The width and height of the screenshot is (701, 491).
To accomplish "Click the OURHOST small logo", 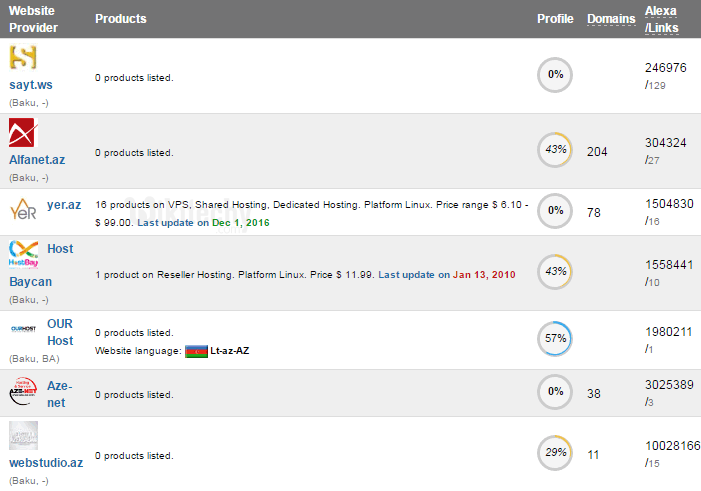I will click(23, 329).
